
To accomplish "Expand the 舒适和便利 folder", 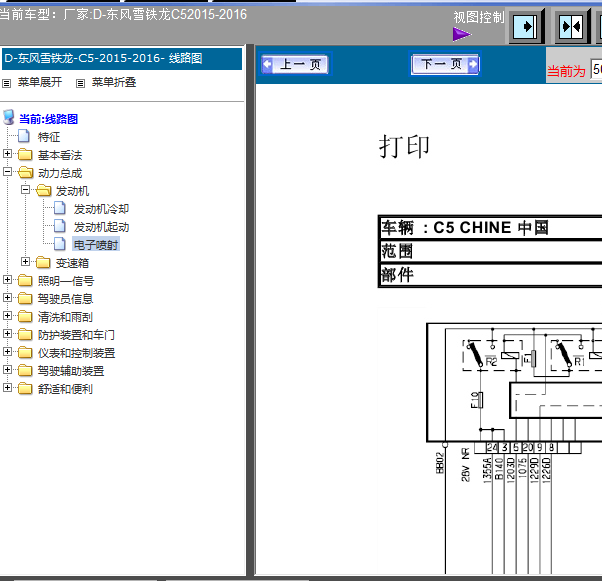I will [x=7, y=387].
